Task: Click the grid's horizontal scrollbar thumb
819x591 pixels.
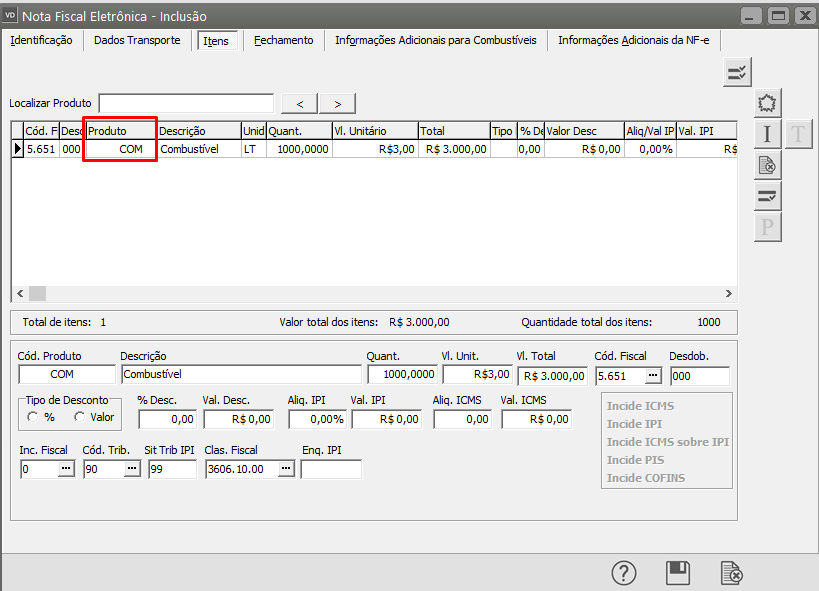Action: click(37, 294)
